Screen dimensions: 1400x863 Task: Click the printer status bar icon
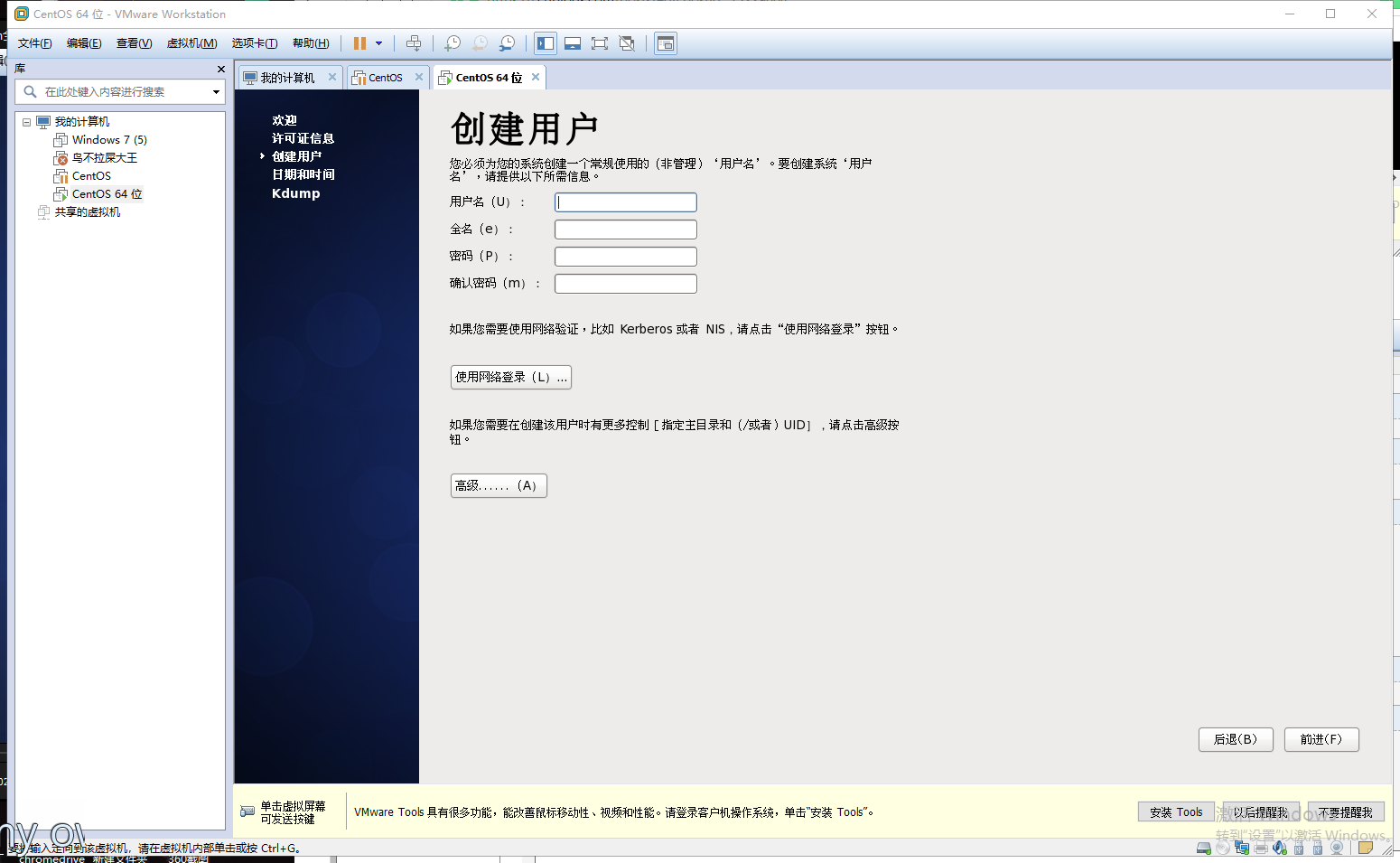tap(1261, 848)
